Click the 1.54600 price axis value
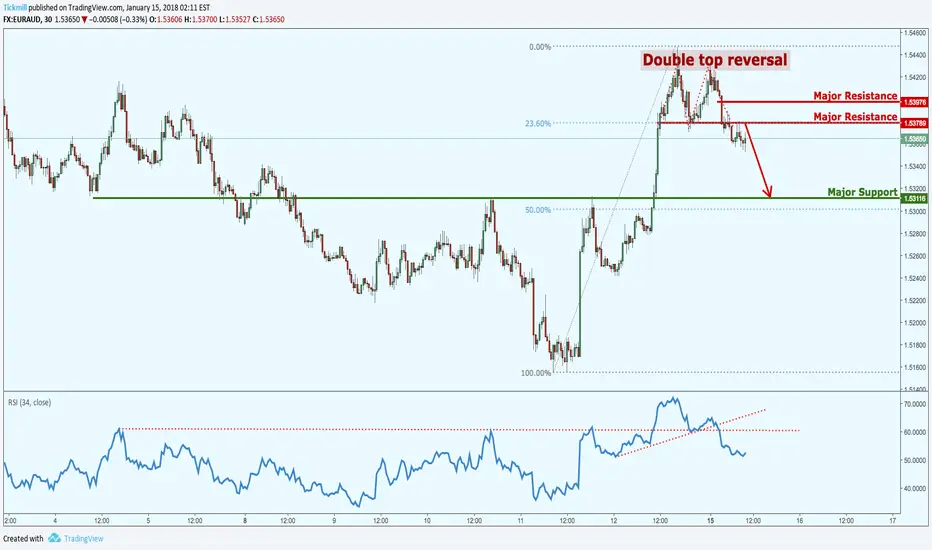 click(914, 33)
